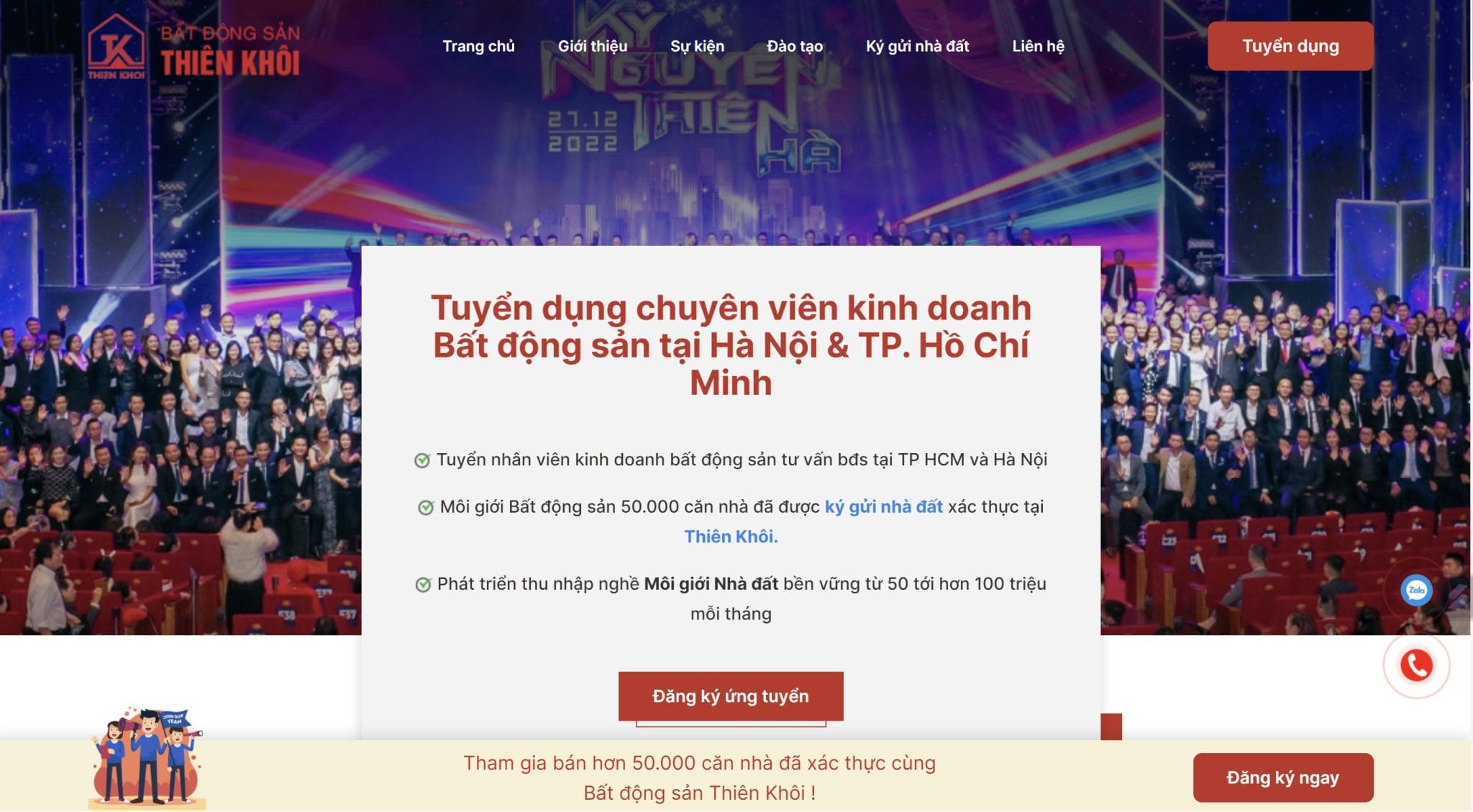1473x812 pixels.
Task: Follow the ký gửi nhà đất link
Action: pos(883,507)
